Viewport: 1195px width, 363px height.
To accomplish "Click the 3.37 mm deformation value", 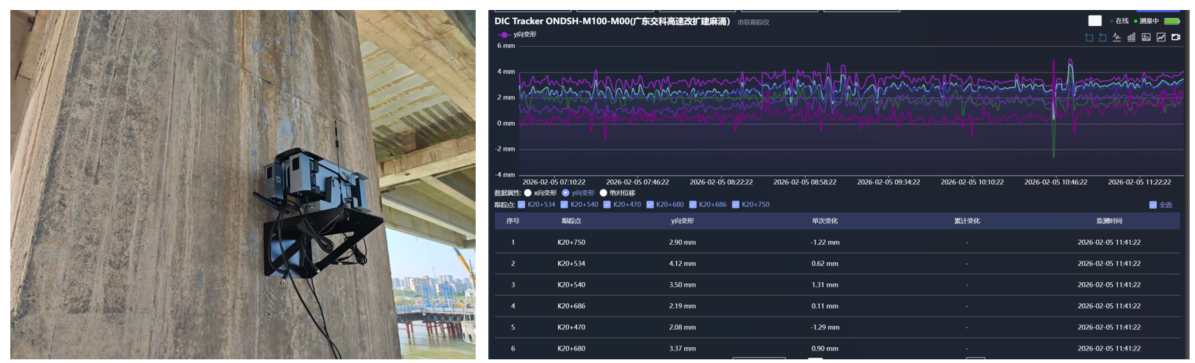I will 681,349.
